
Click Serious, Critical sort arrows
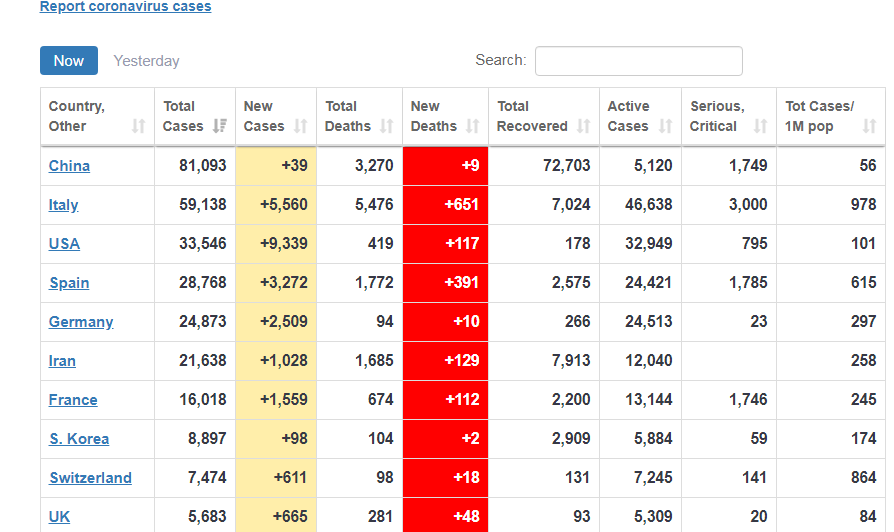point(760,126)
